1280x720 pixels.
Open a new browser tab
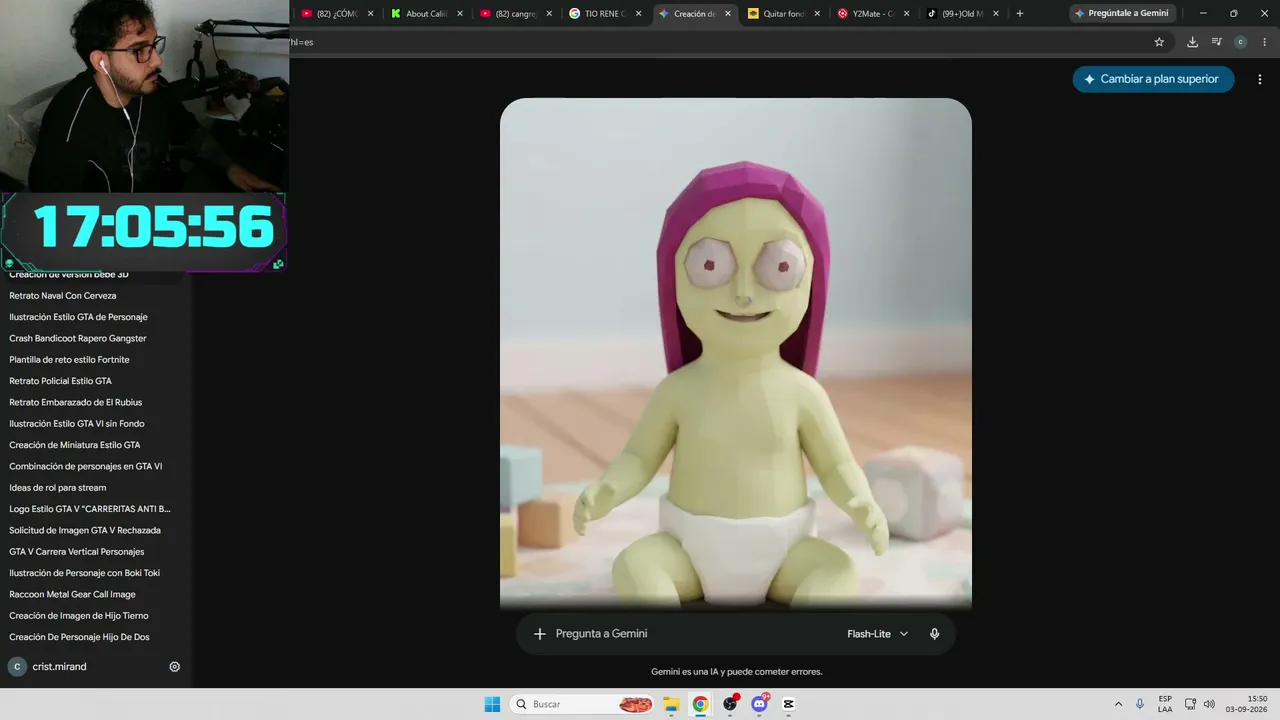point(1020,14)
